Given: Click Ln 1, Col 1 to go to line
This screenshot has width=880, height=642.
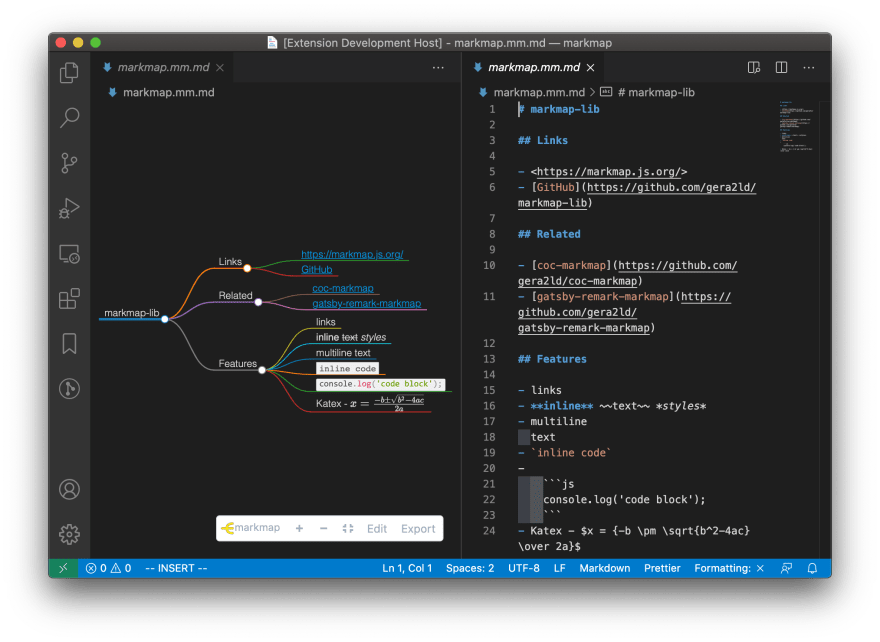Looking at the screenshot, I should point(407,568).
